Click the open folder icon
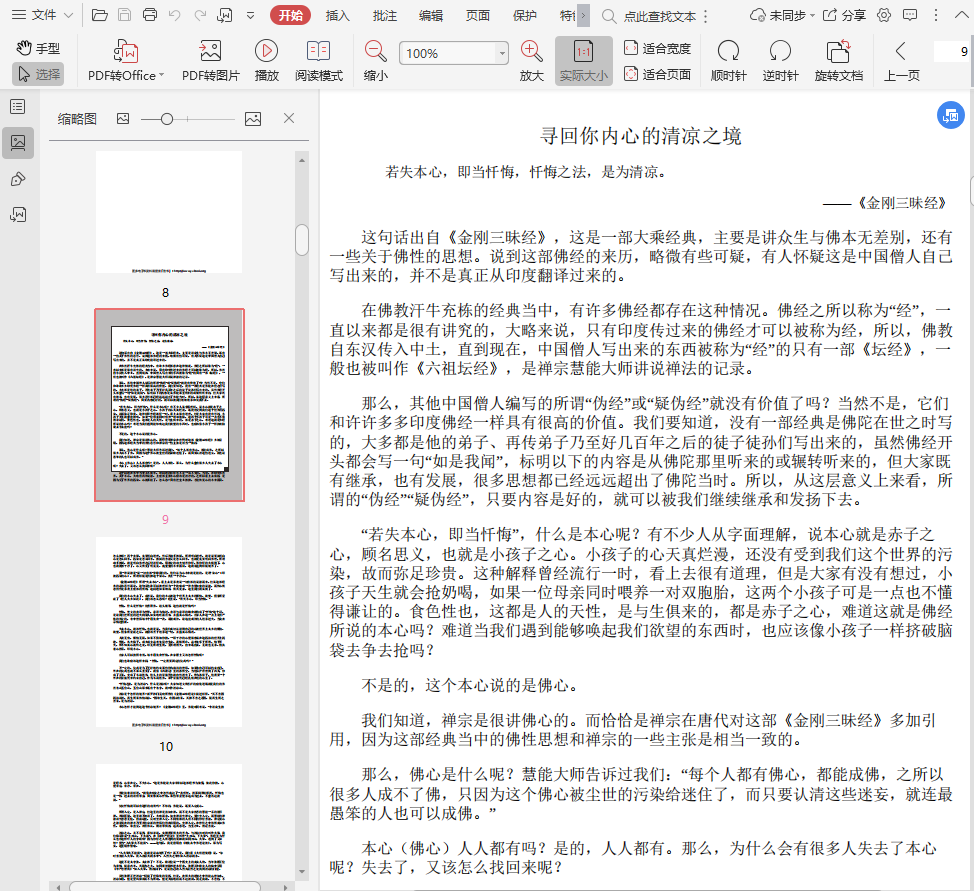The image size is (974, 891). (x=99, y=15)
